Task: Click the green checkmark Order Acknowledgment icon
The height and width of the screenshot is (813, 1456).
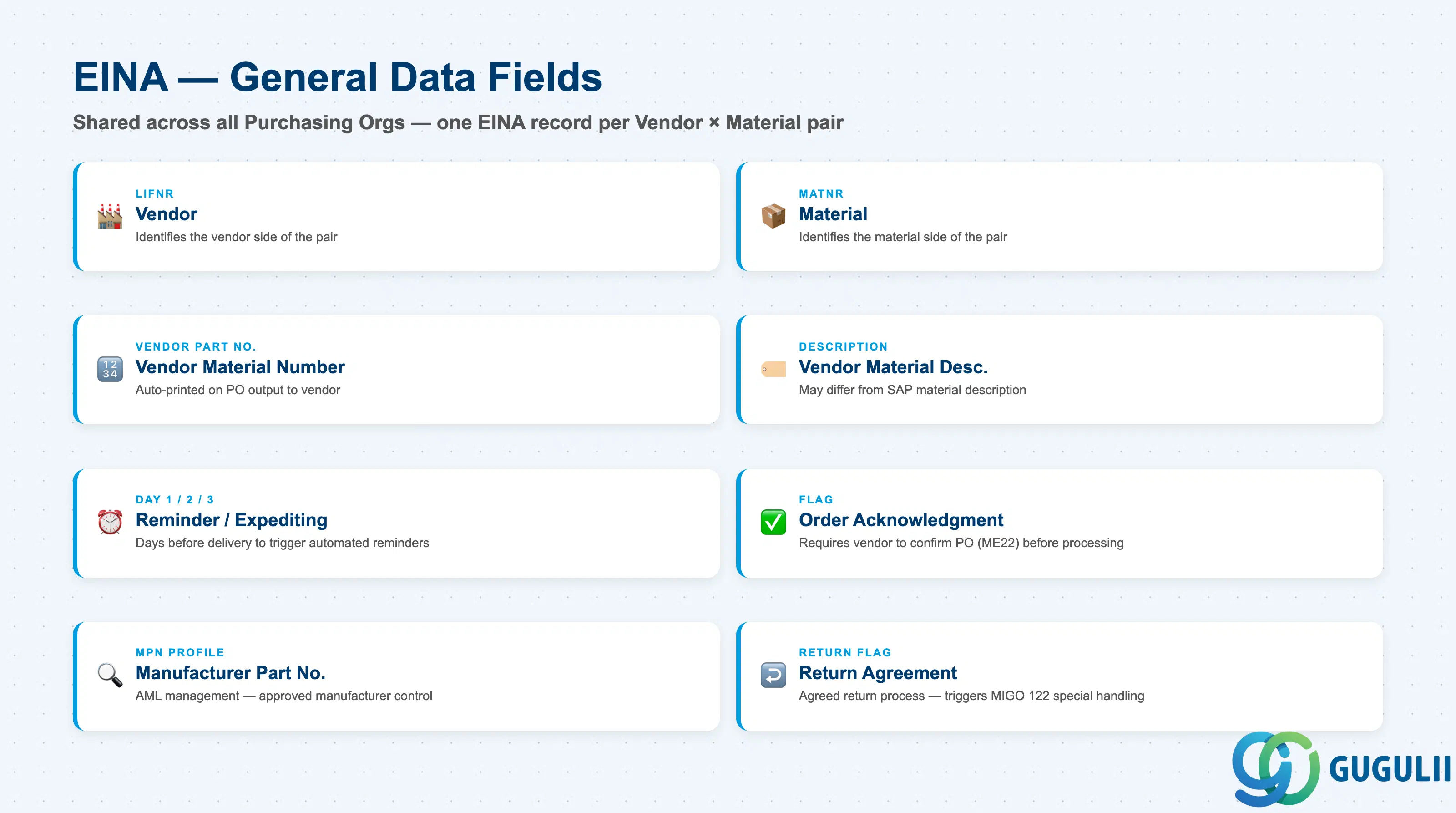Action: click(773, 522)
